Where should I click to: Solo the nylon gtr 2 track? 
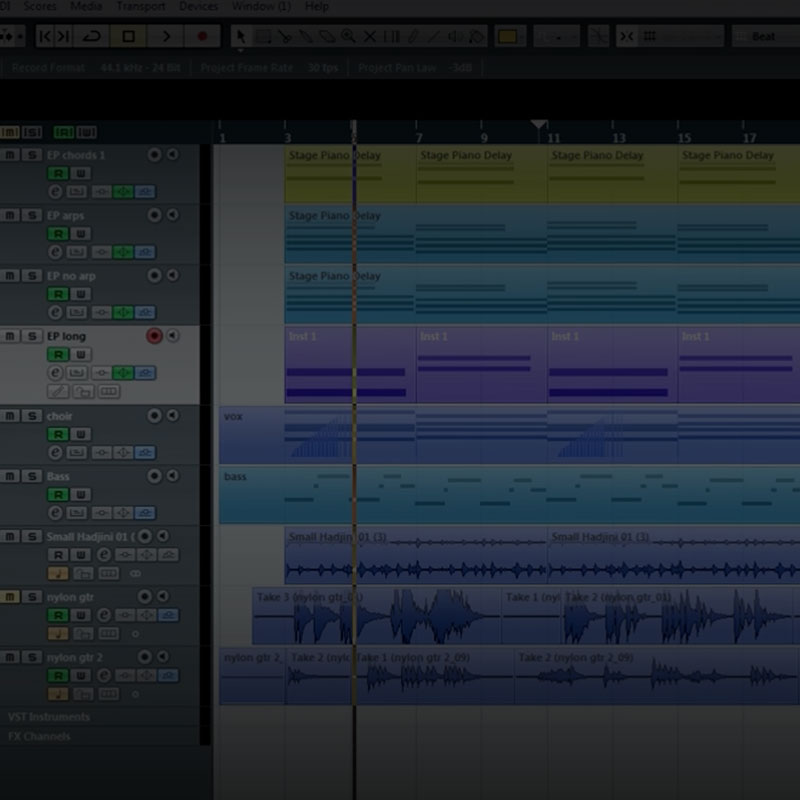pos(32,657)
